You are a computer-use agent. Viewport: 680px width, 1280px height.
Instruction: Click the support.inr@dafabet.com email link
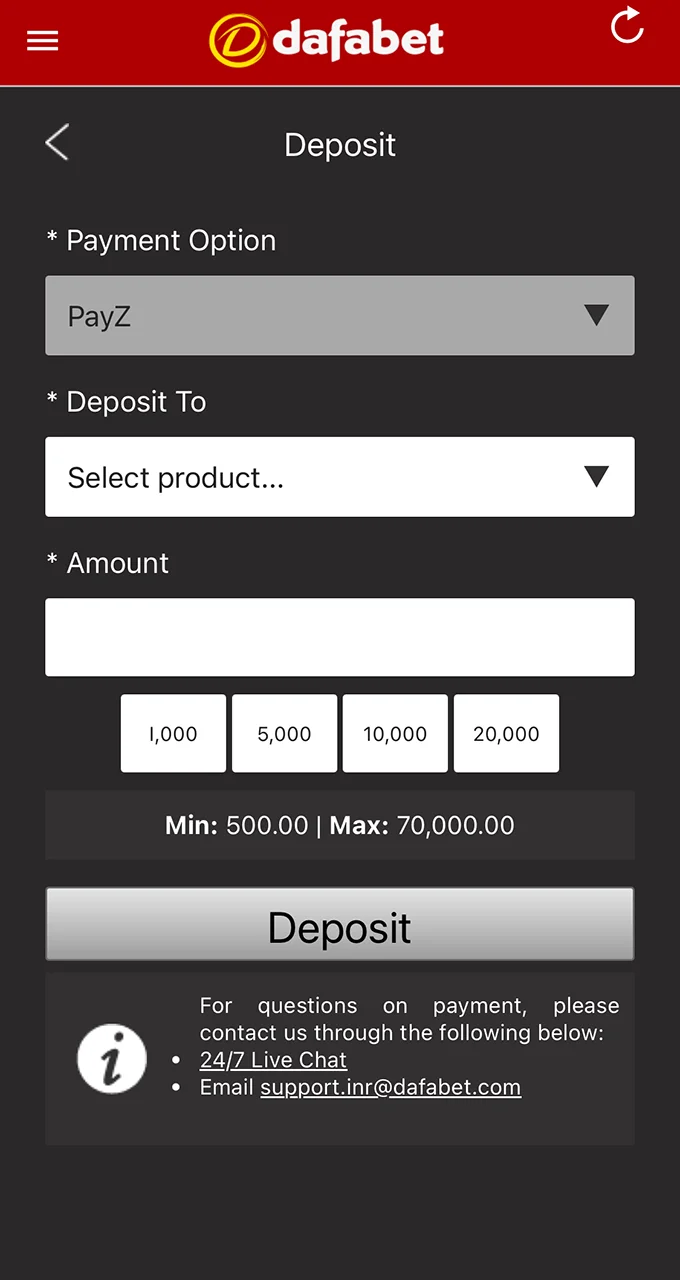coord(390,1087)
